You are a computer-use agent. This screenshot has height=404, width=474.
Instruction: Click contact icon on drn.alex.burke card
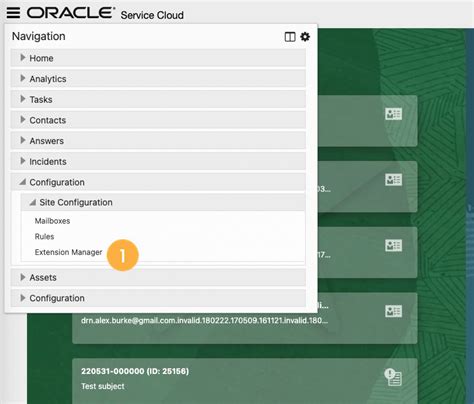[393, 311]
